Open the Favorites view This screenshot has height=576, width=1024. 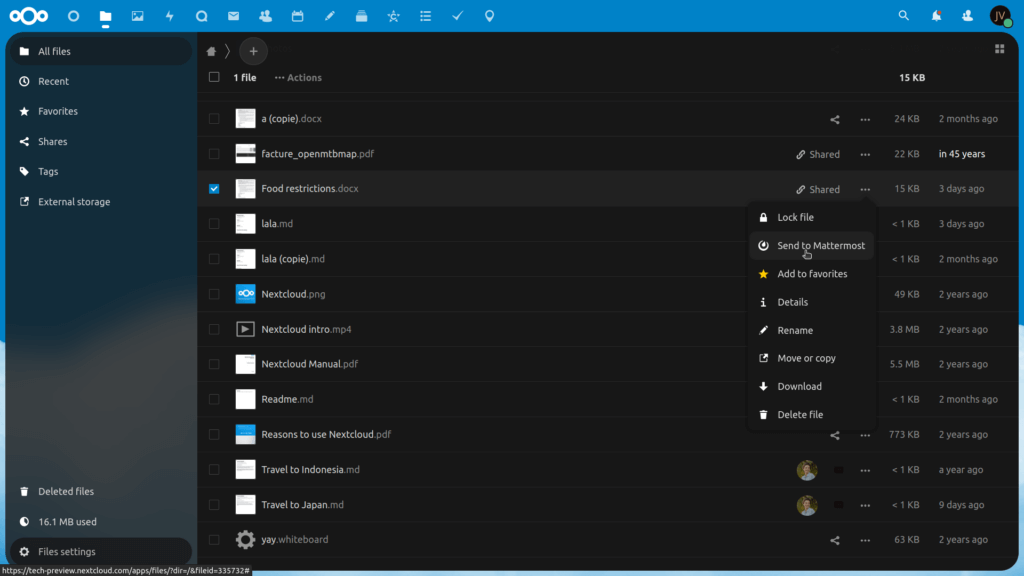(101, 112)
